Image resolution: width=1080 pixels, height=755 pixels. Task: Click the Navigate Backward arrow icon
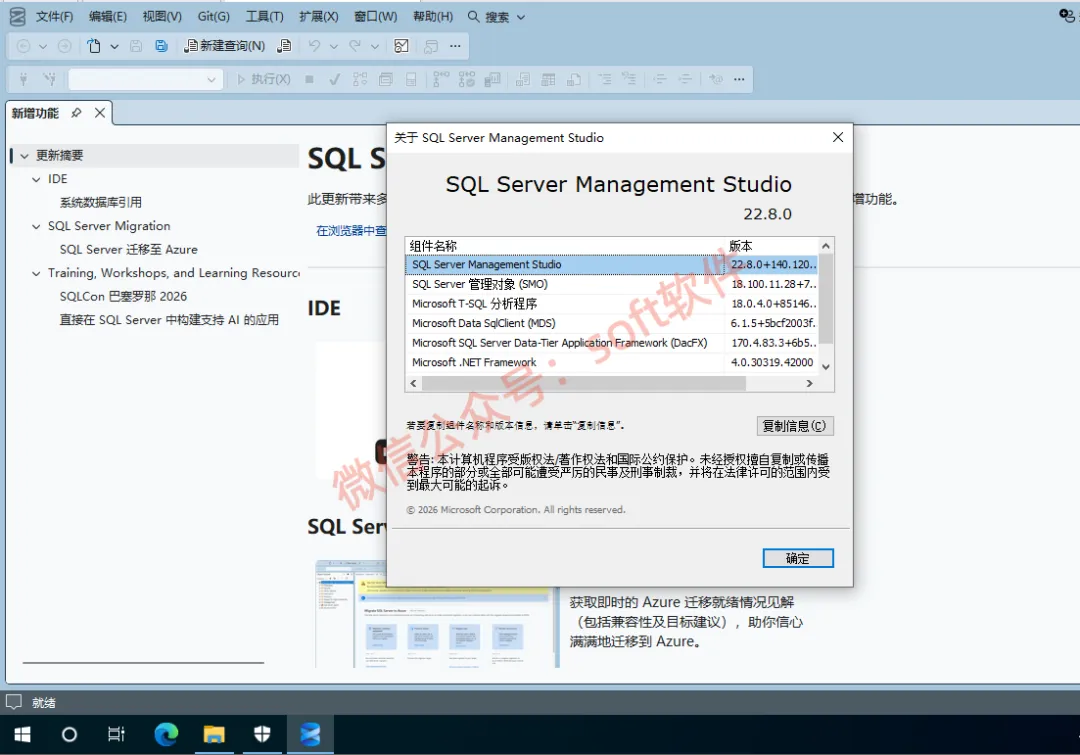(x=23, y=46)
